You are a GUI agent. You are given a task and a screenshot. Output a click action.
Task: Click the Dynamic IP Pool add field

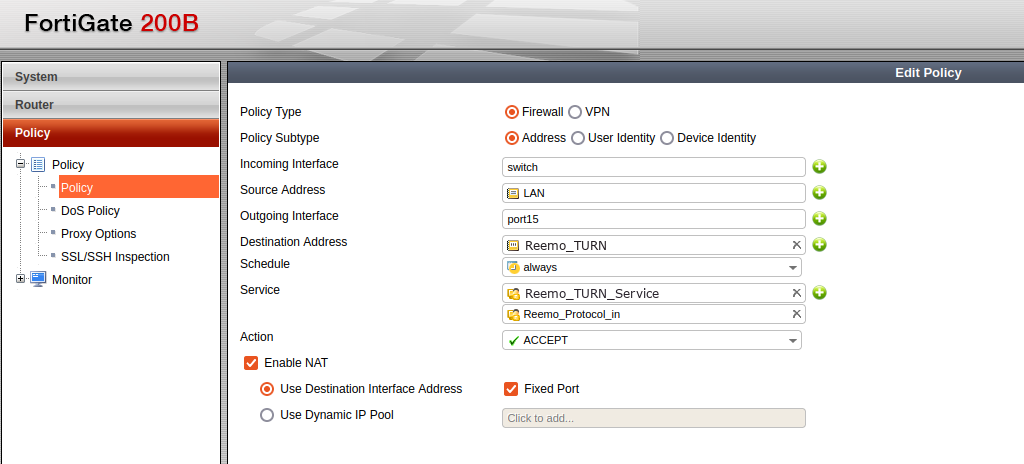pos(654,418)
